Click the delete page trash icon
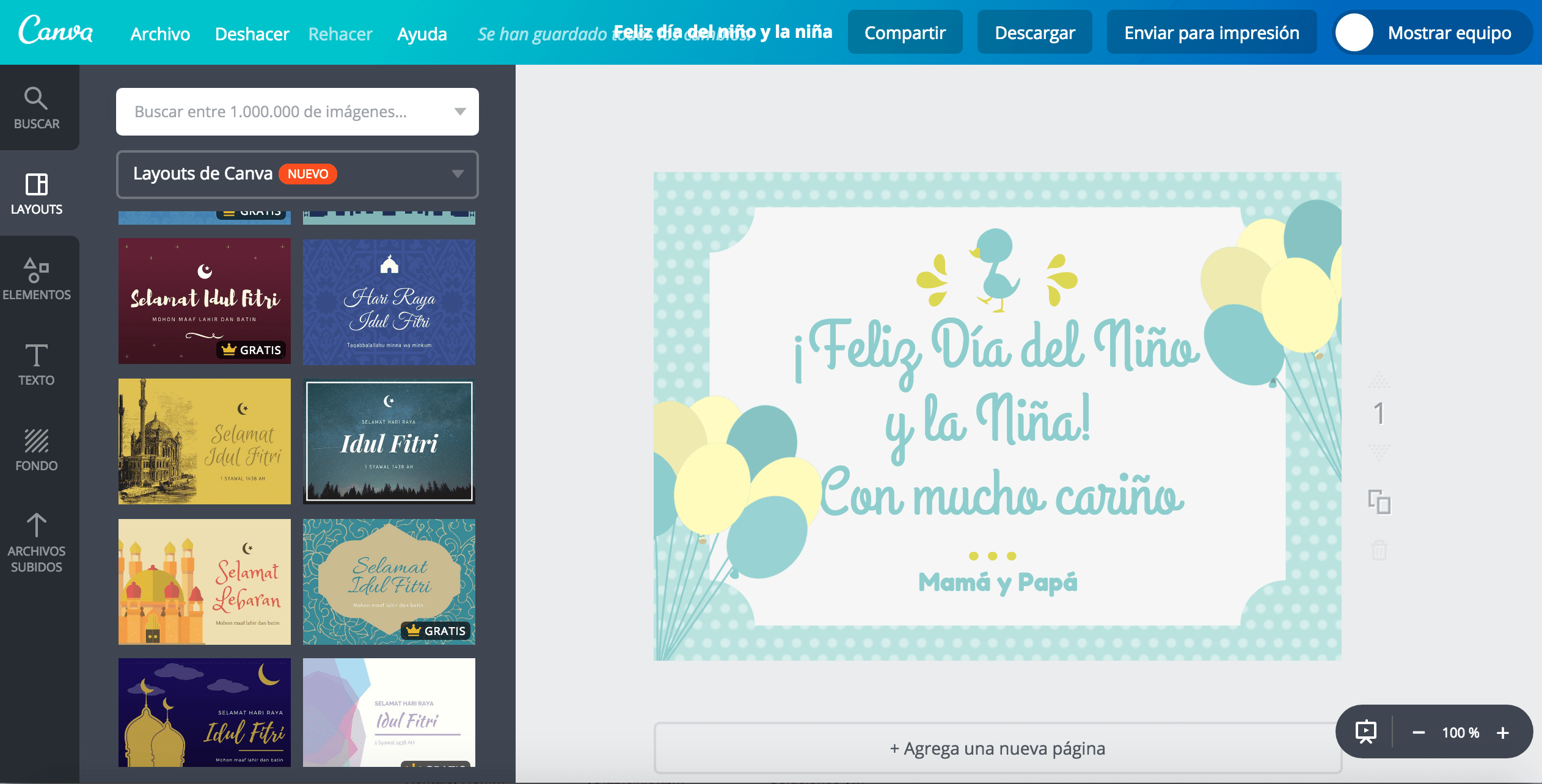The height and width of the screenshot is (784, 1542). [1379, 550]
